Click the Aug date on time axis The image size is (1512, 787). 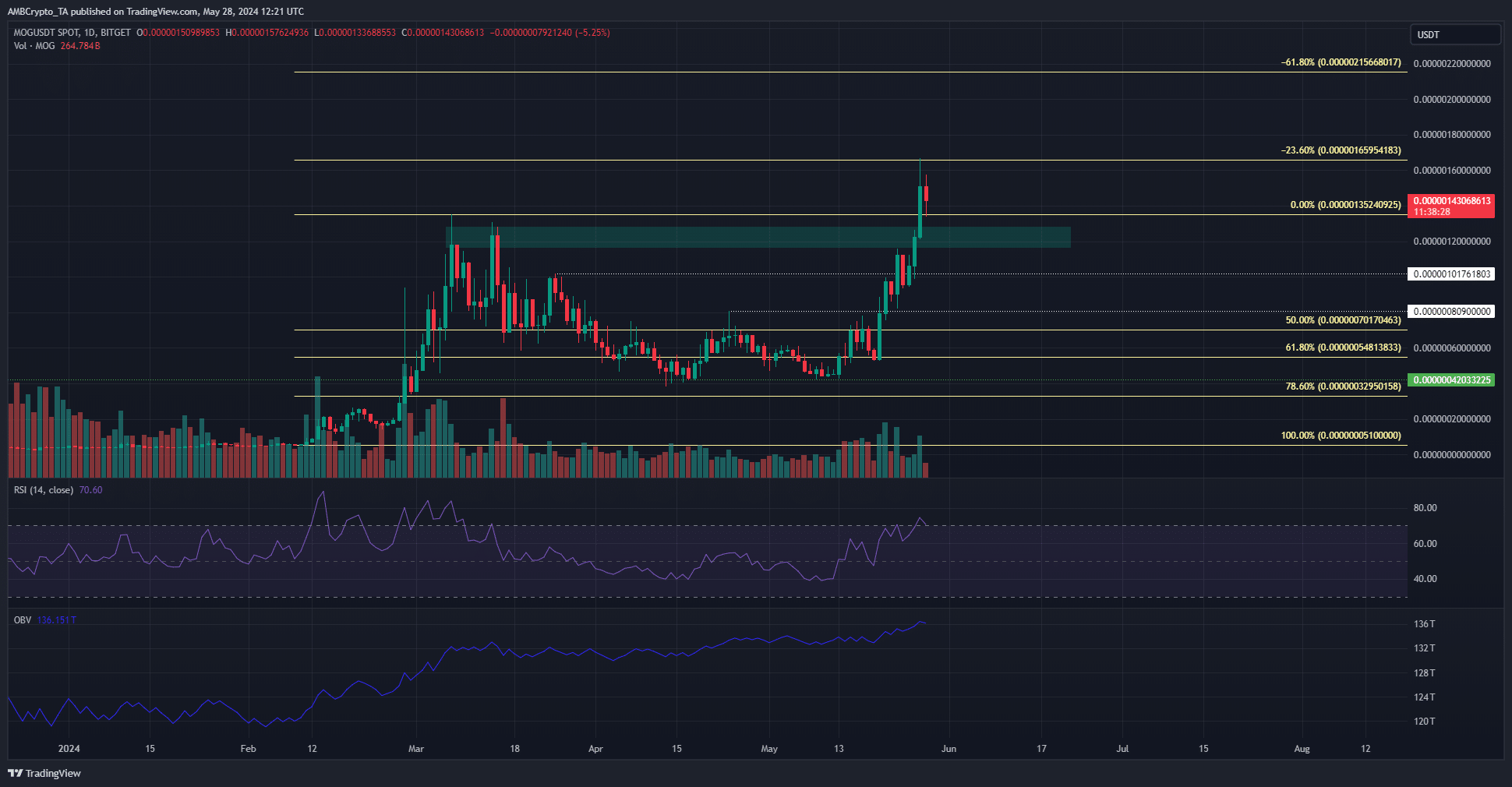click(x=1302, y=749)
